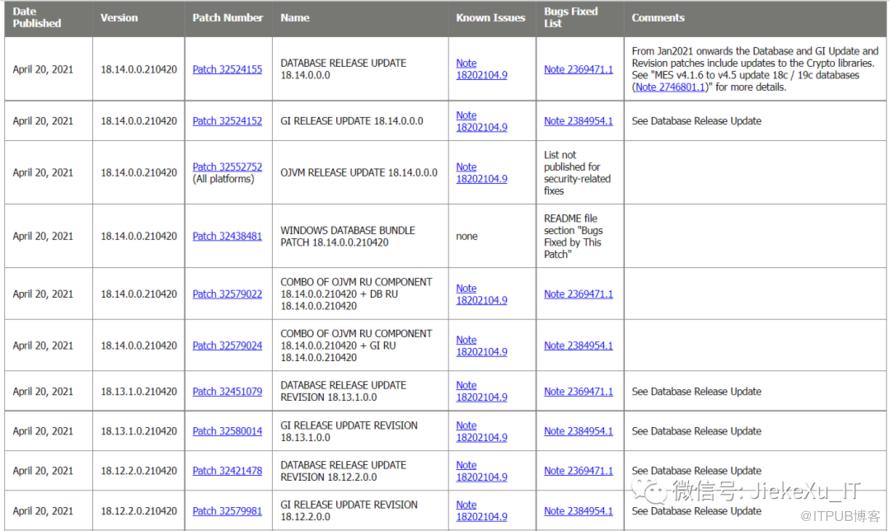Open Patch 32579022 link

tap(227, 294)
